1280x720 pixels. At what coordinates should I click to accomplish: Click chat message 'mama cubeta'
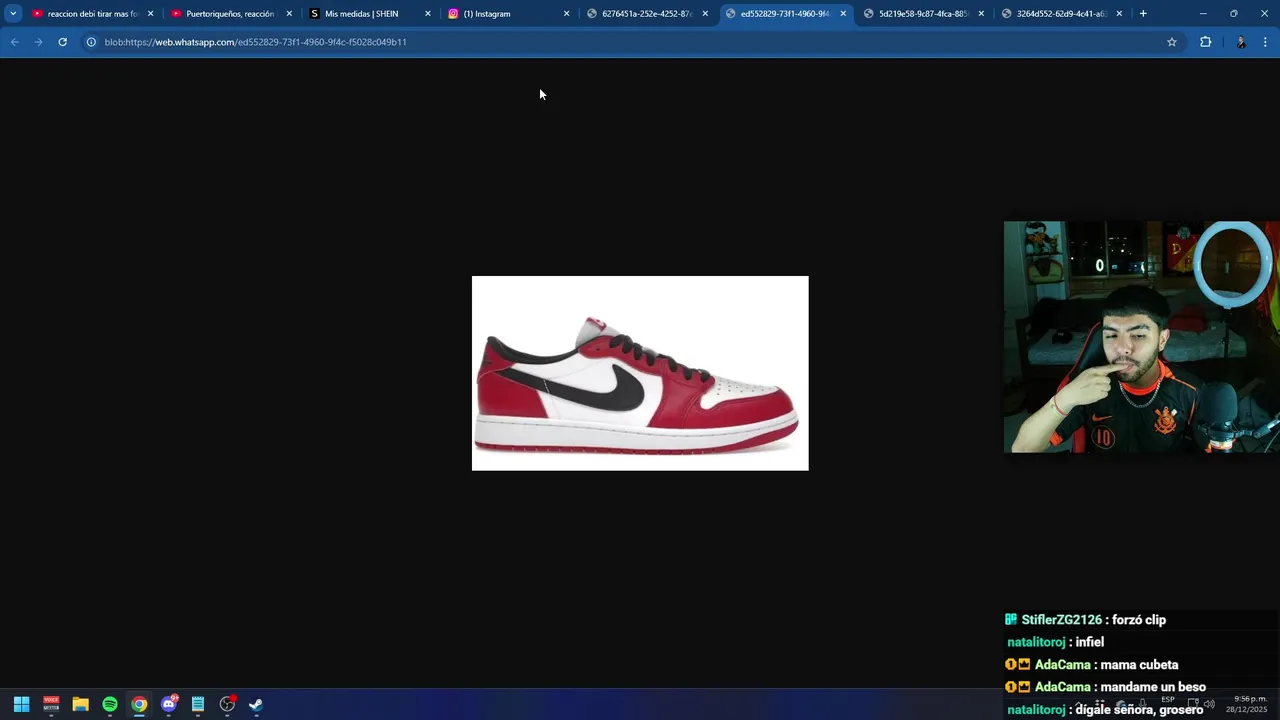pos(1139,665)
